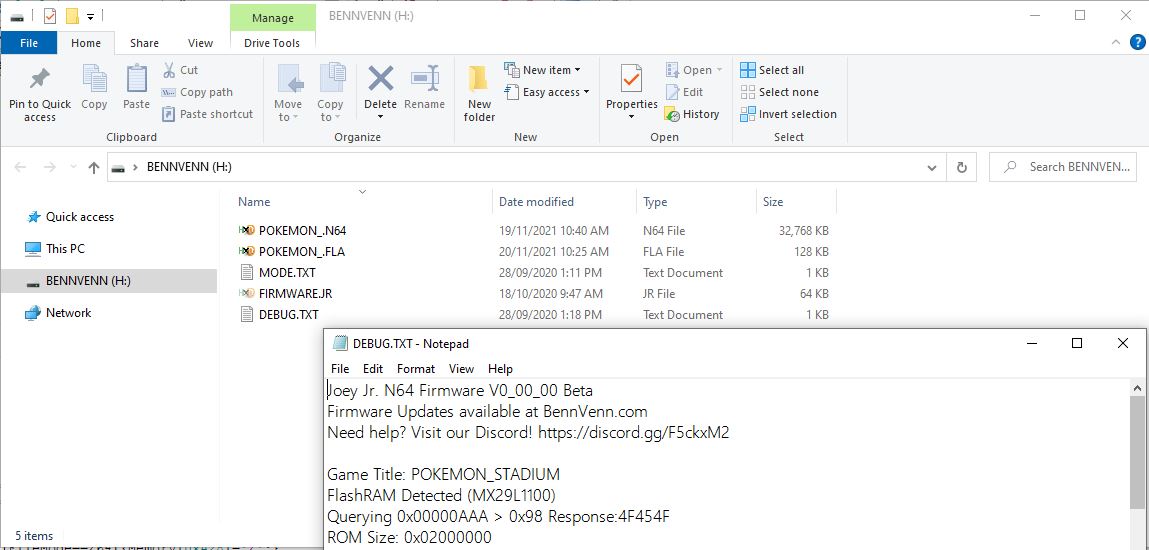Viewport: 1149px width, 550px height.
Task: Go up one folder level arrow
Action: pyautogui.click(x=94, y=168)
